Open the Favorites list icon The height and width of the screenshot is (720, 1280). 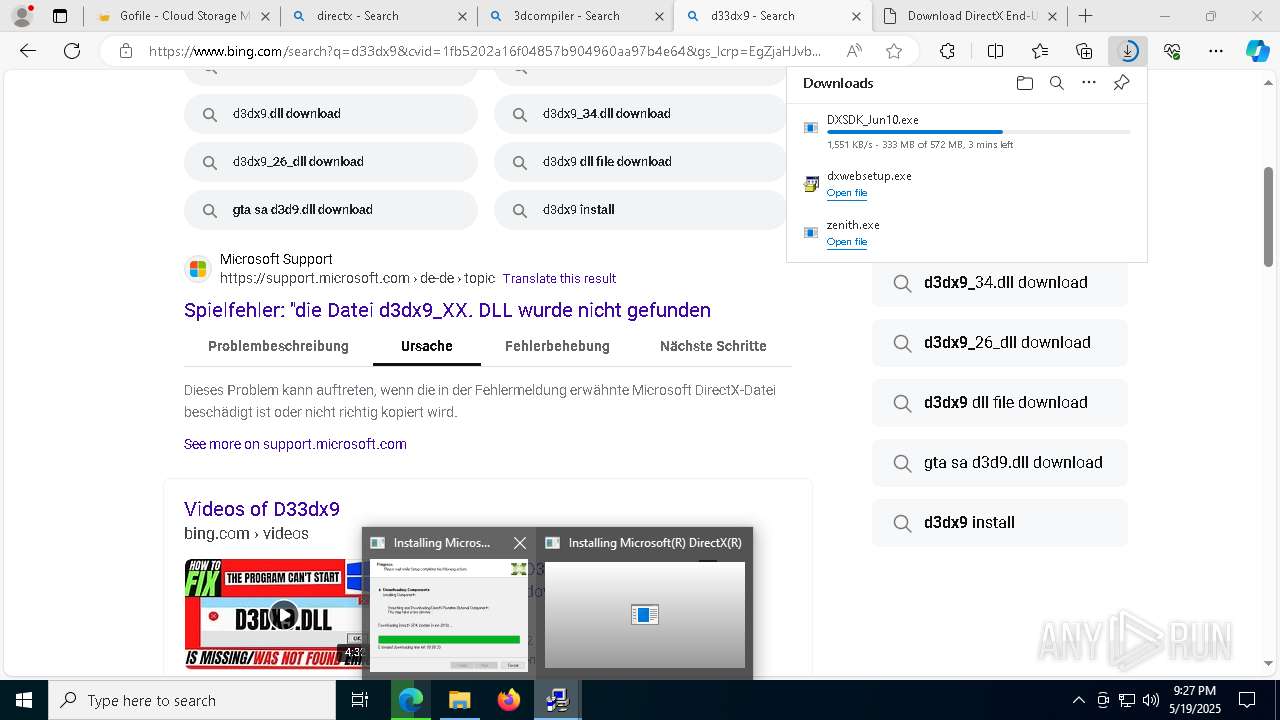(1040, 51)
